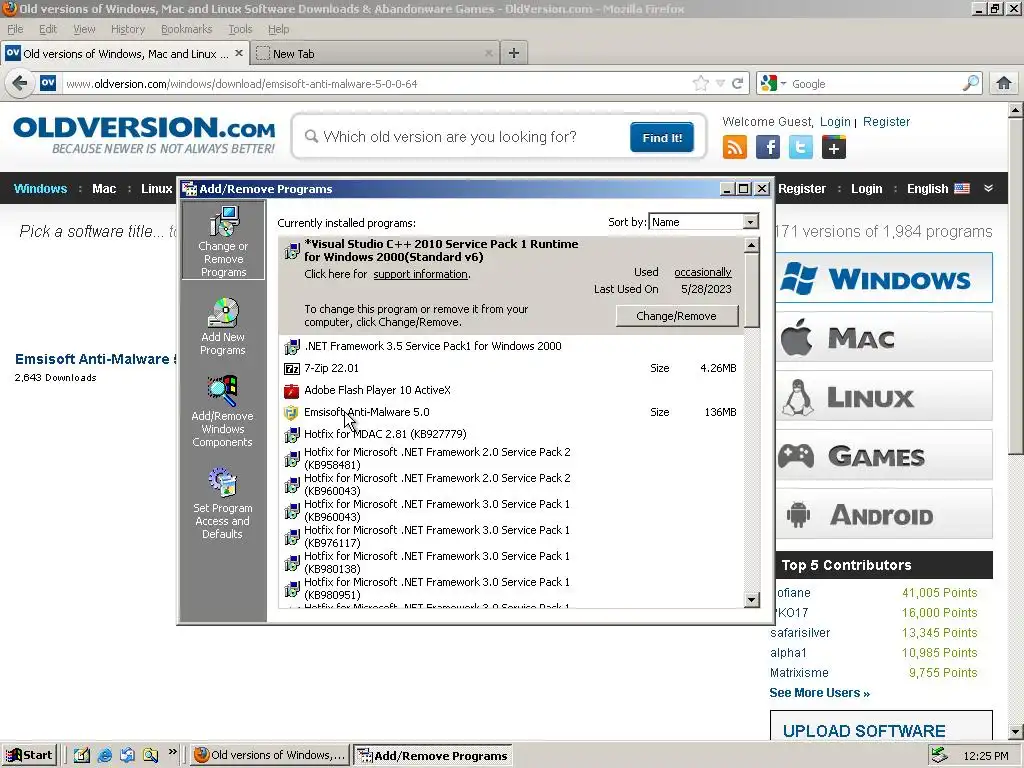Open the Sort by Name dropdown

click(750, 222)
